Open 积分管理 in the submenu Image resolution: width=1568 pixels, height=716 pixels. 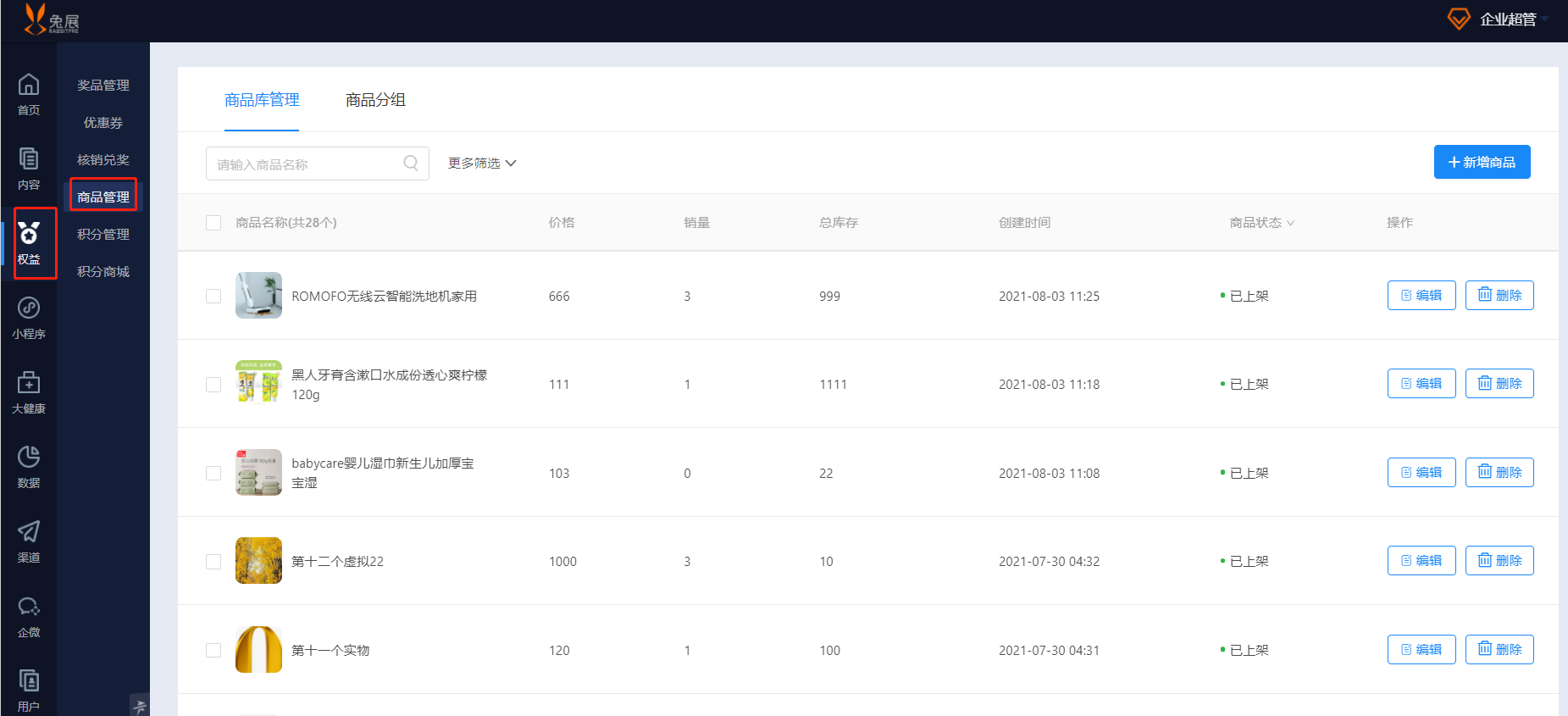[x=103, y=235]
